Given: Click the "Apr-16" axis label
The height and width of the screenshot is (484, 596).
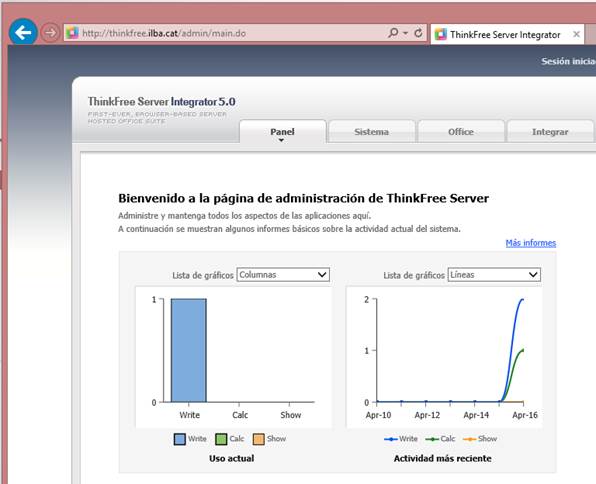Looking at the screenshot, I should click(525, 415).
